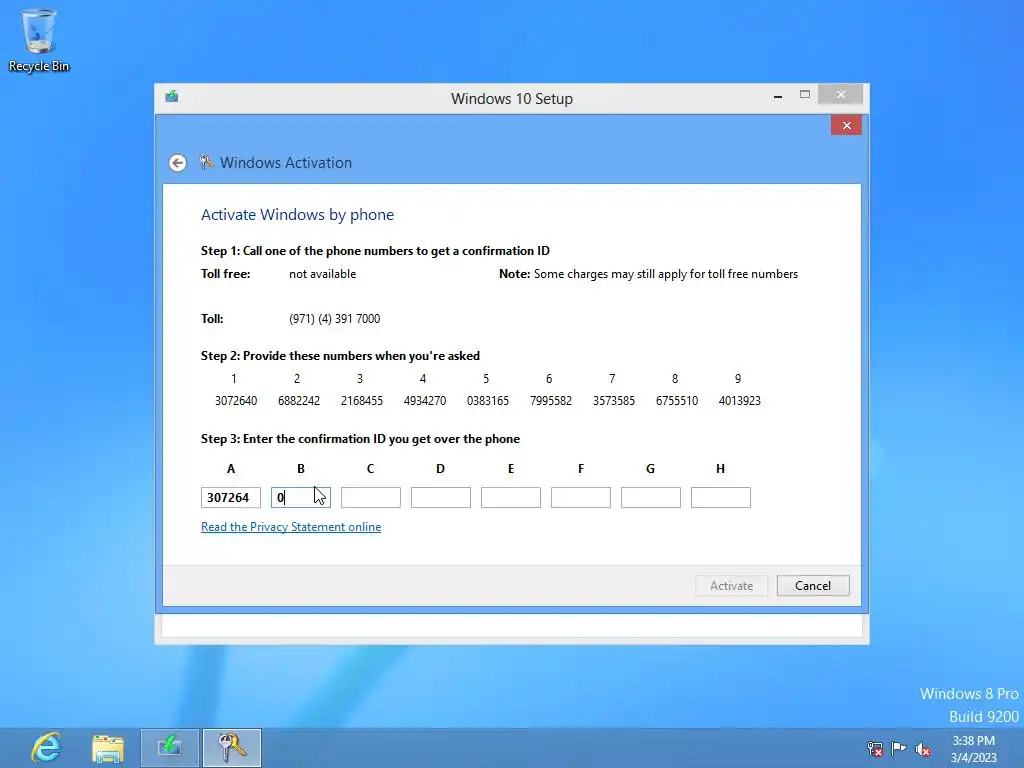Click the back arrow in Windows Activation
Image resolution: width=1024 pixels, height=768 pixels.
coord(178,163)
